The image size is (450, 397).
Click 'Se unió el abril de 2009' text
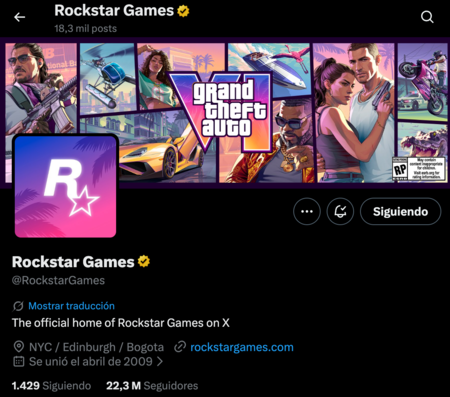(x=91, y=361)
